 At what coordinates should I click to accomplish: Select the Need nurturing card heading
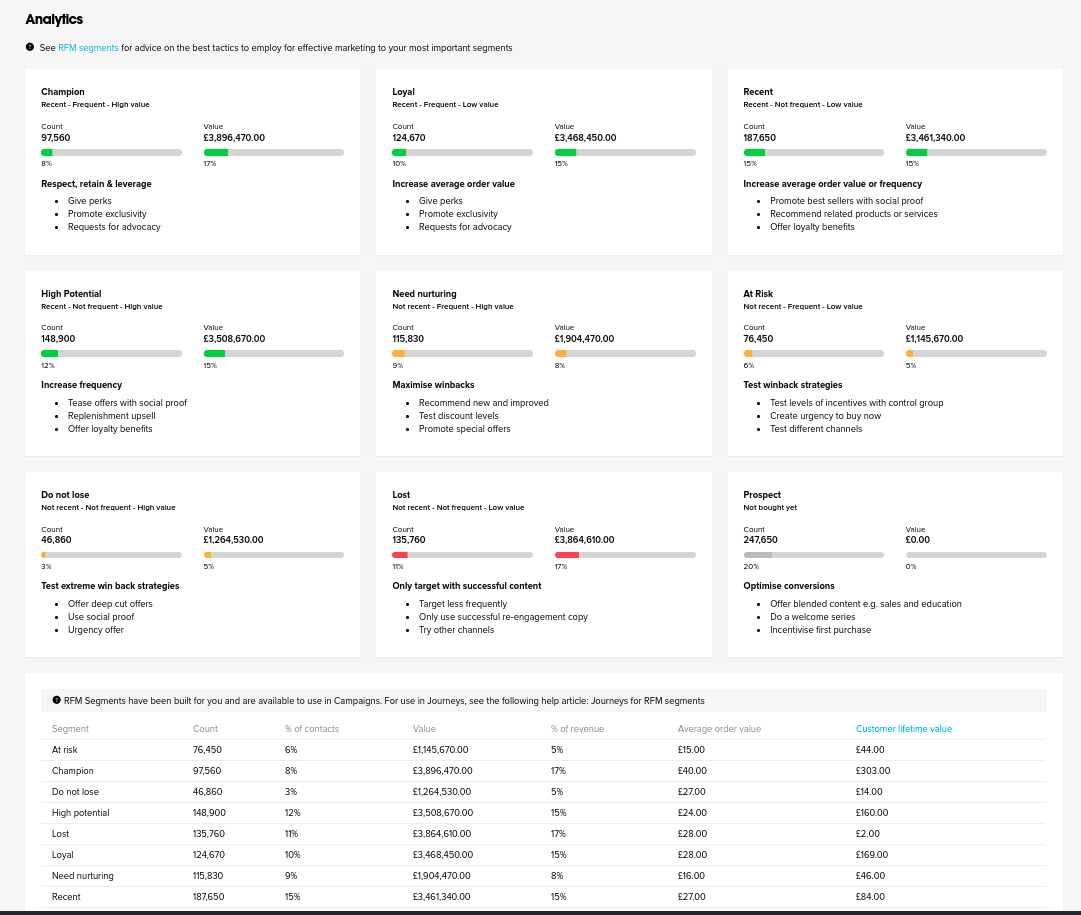click(x=424, y=294)
